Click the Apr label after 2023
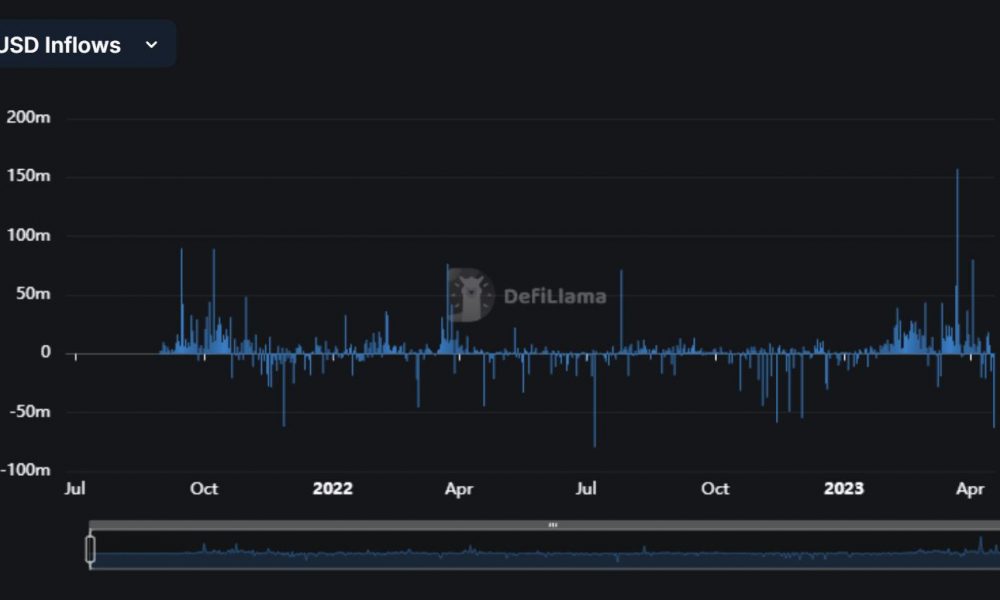This screenshot has width=1000, height=600. (970, 489)
